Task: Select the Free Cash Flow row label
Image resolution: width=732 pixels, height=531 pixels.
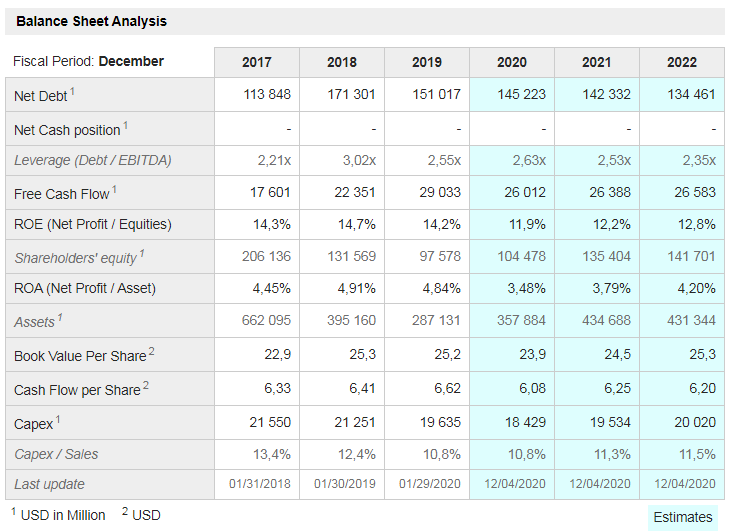Action: (61, 193)
